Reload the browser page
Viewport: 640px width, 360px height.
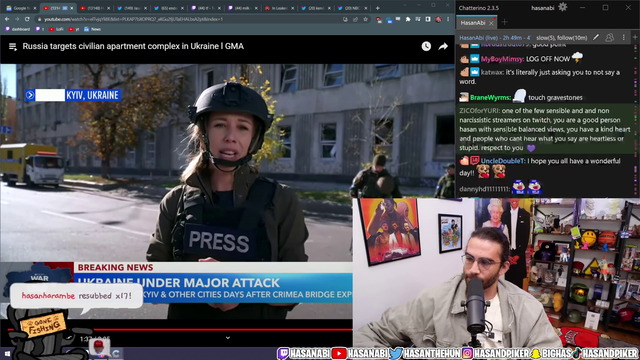click(x=27, y=19)
